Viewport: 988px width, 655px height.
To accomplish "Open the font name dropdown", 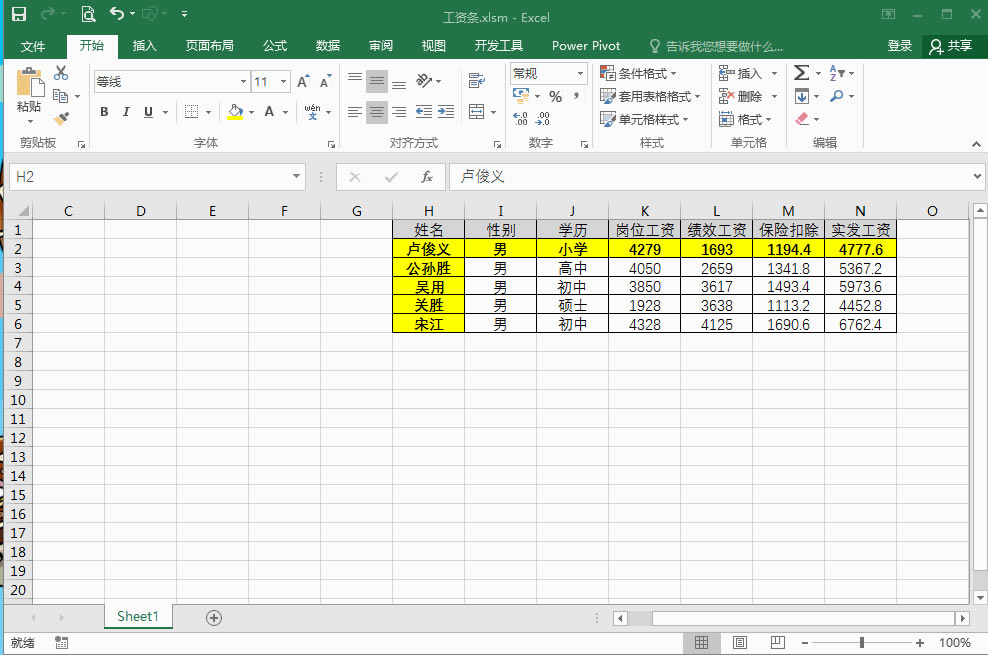I will [x=243, y=82].
